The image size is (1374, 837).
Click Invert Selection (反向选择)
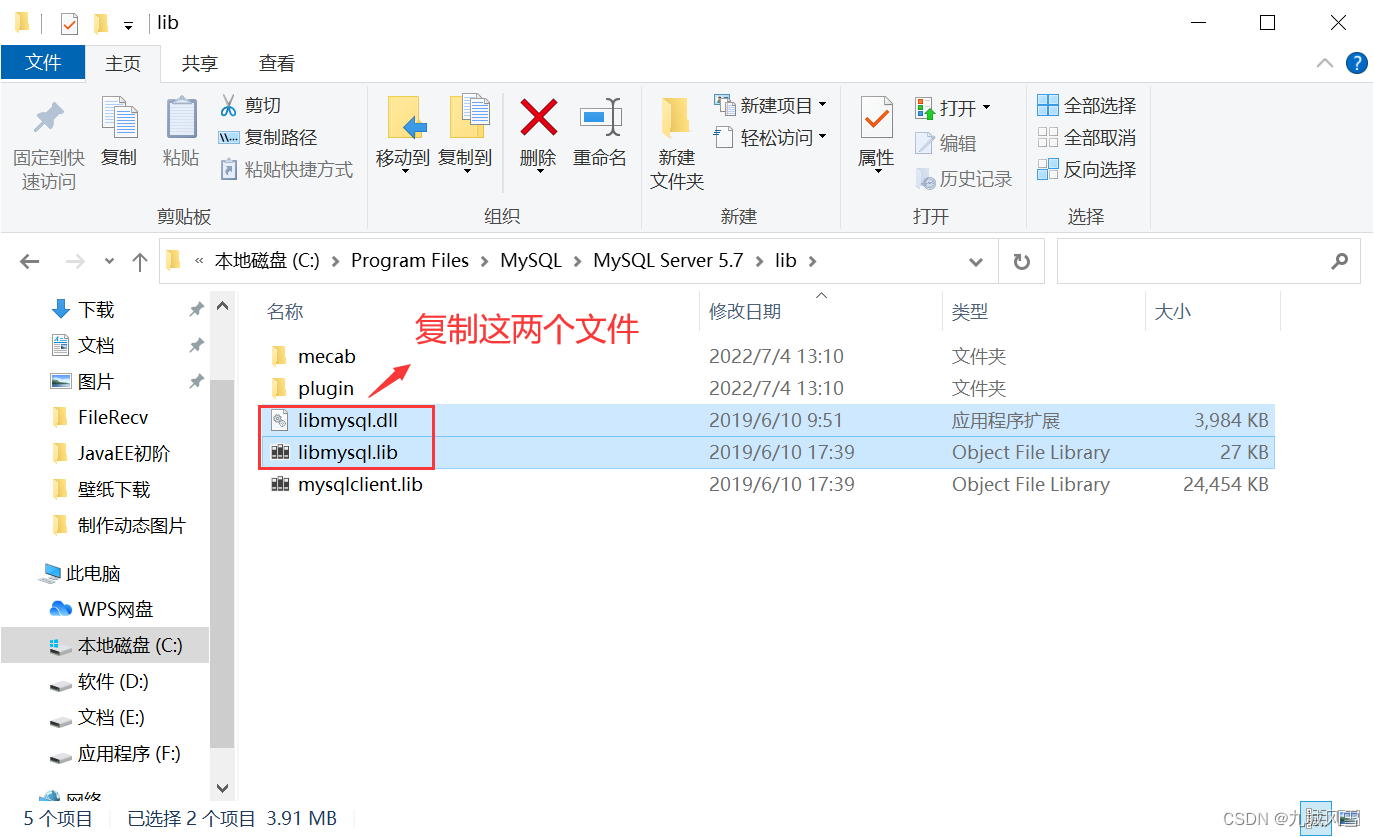click(x=1087, y=169)
